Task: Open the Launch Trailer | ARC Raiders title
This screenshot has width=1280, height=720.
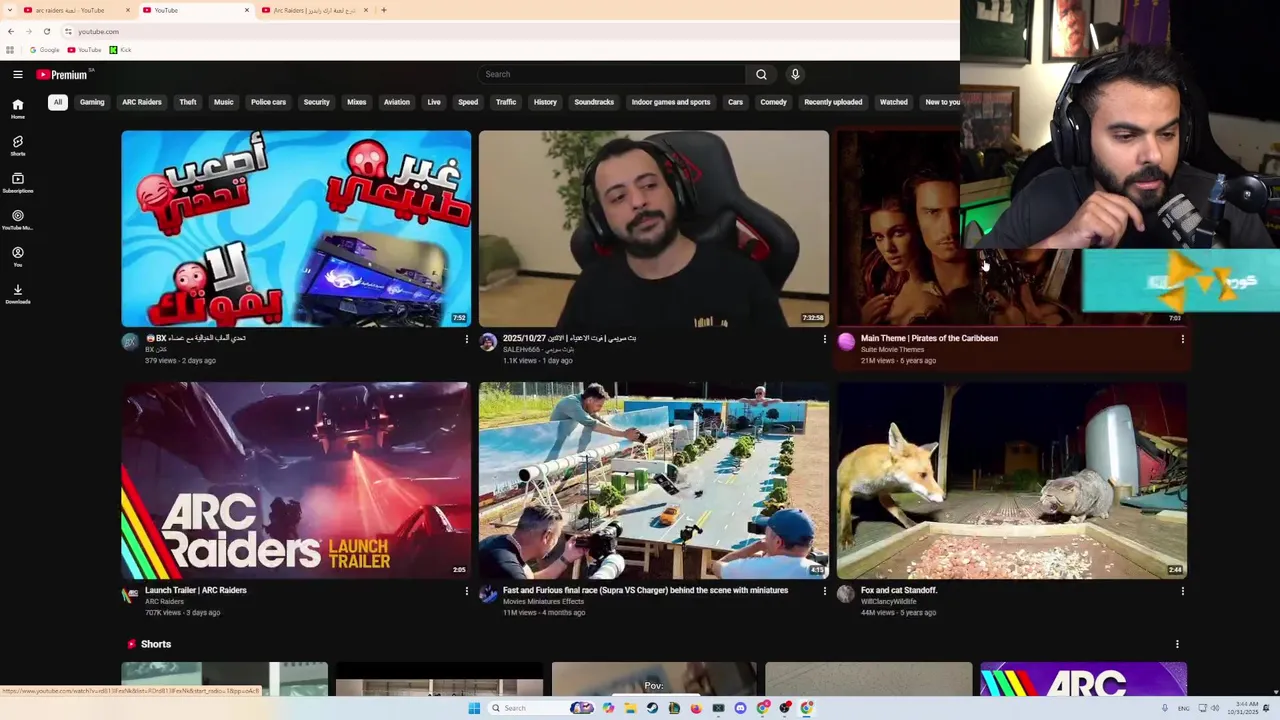Action: tap(196, 590)
